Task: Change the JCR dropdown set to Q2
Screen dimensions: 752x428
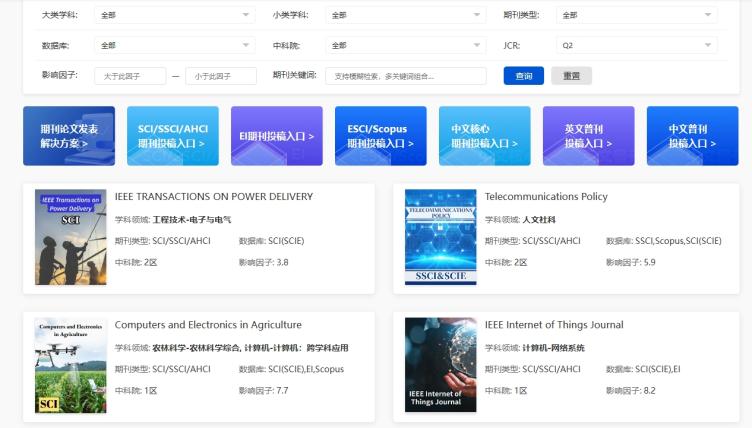Action: (636, 45)
